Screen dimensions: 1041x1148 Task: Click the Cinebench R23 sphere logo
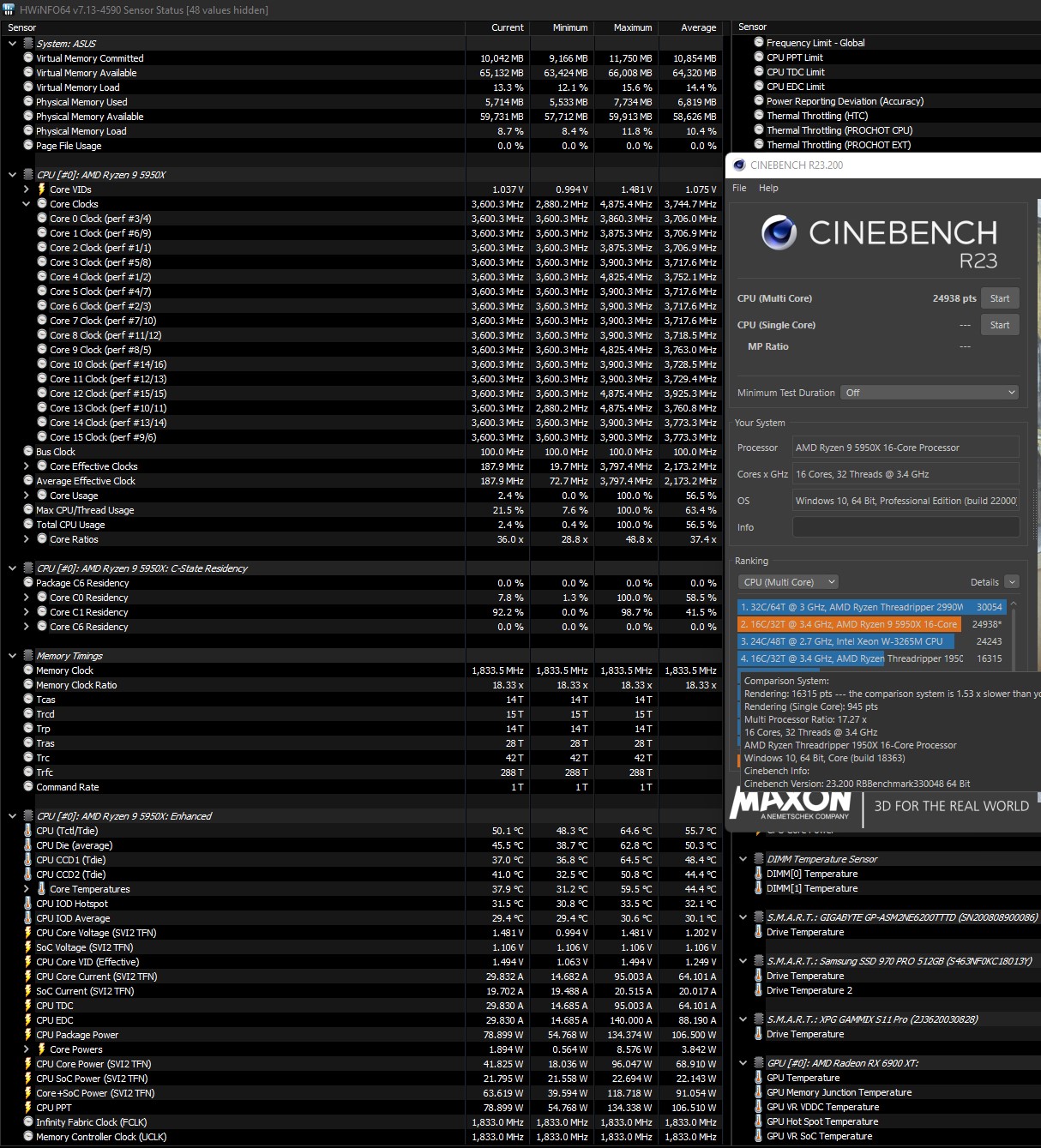(779, 233)
